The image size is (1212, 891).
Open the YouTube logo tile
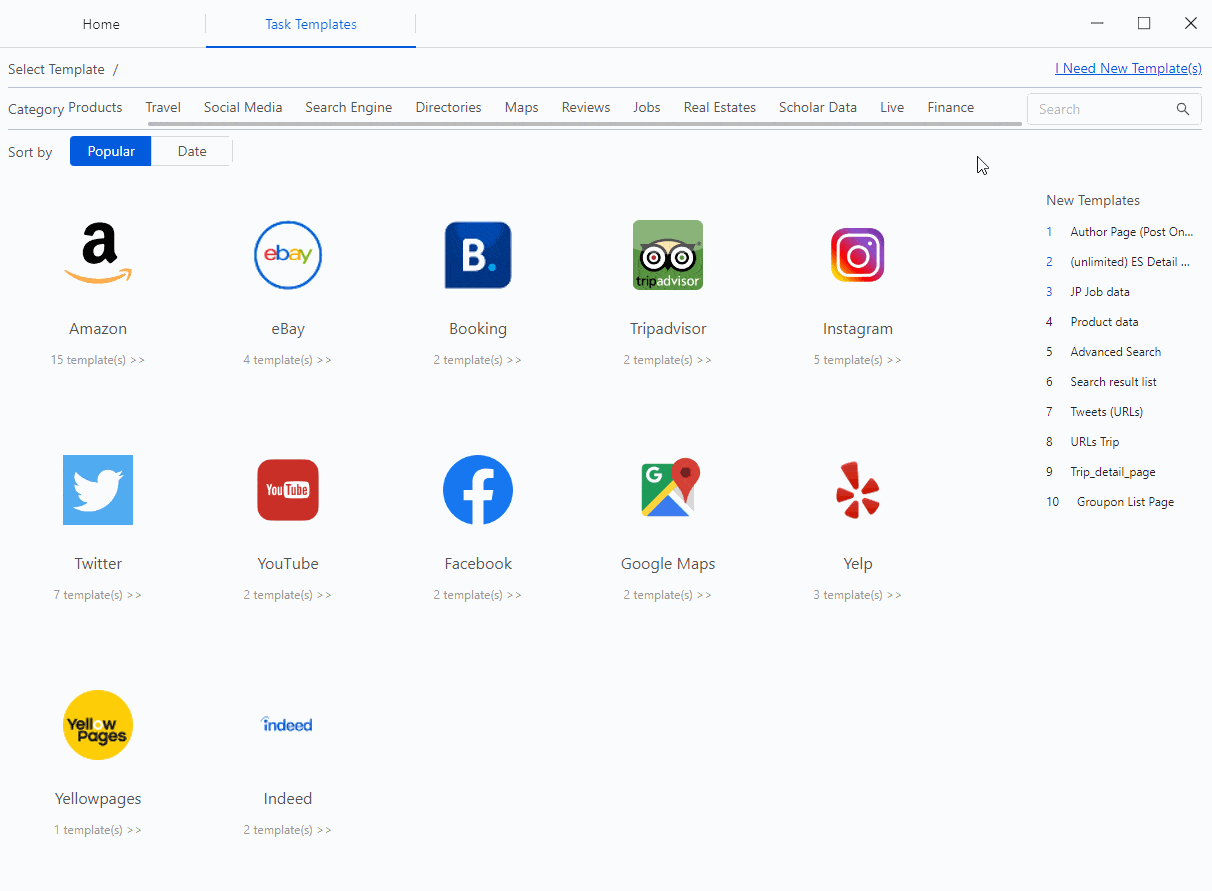(288, 490)
